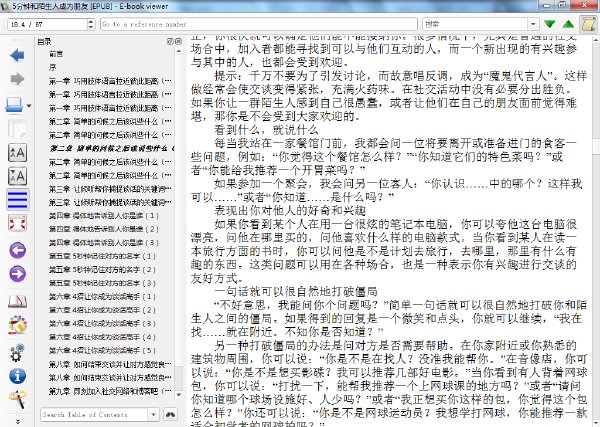The width and height of the screenshot is (600, 427).
Task: Toggle full screen mode icon
Action: coord(17,223)
